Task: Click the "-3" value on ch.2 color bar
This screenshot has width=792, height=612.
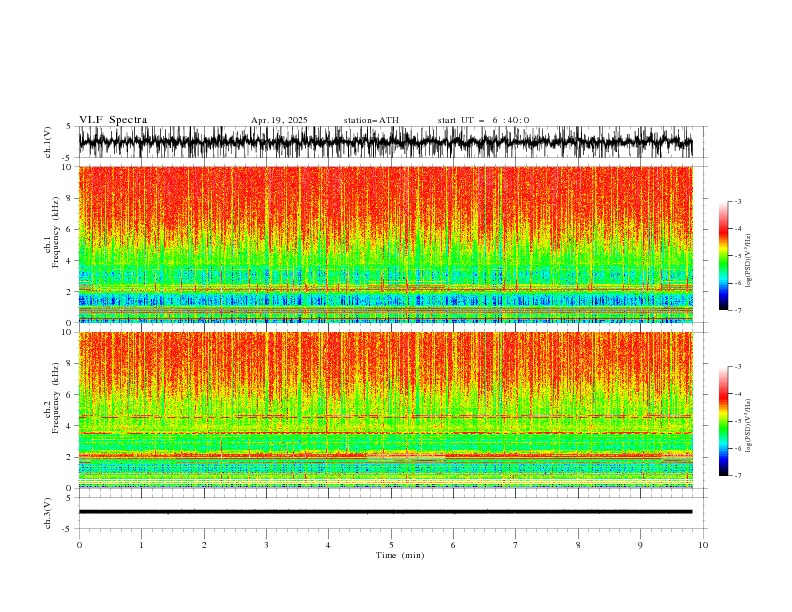Action: [737, 367]
